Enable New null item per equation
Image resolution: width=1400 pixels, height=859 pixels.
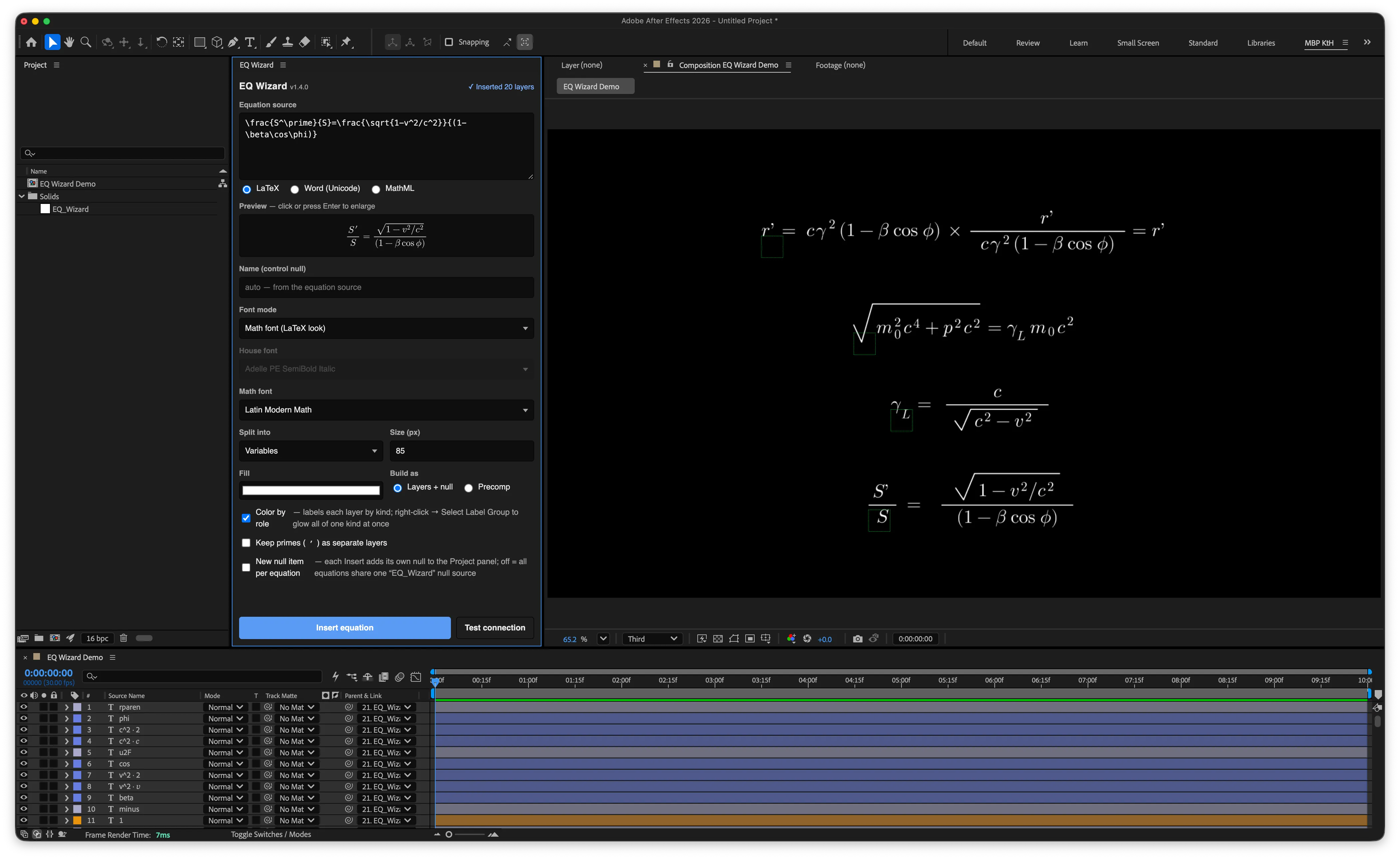tap(246, 567)
